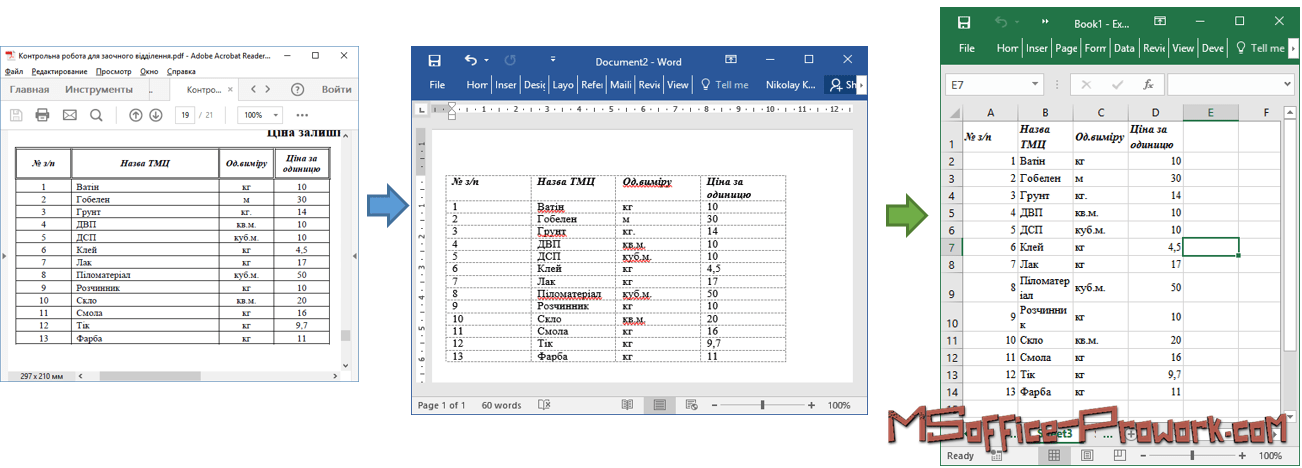Open the View tab in Word ribbon

click(678, 85)
